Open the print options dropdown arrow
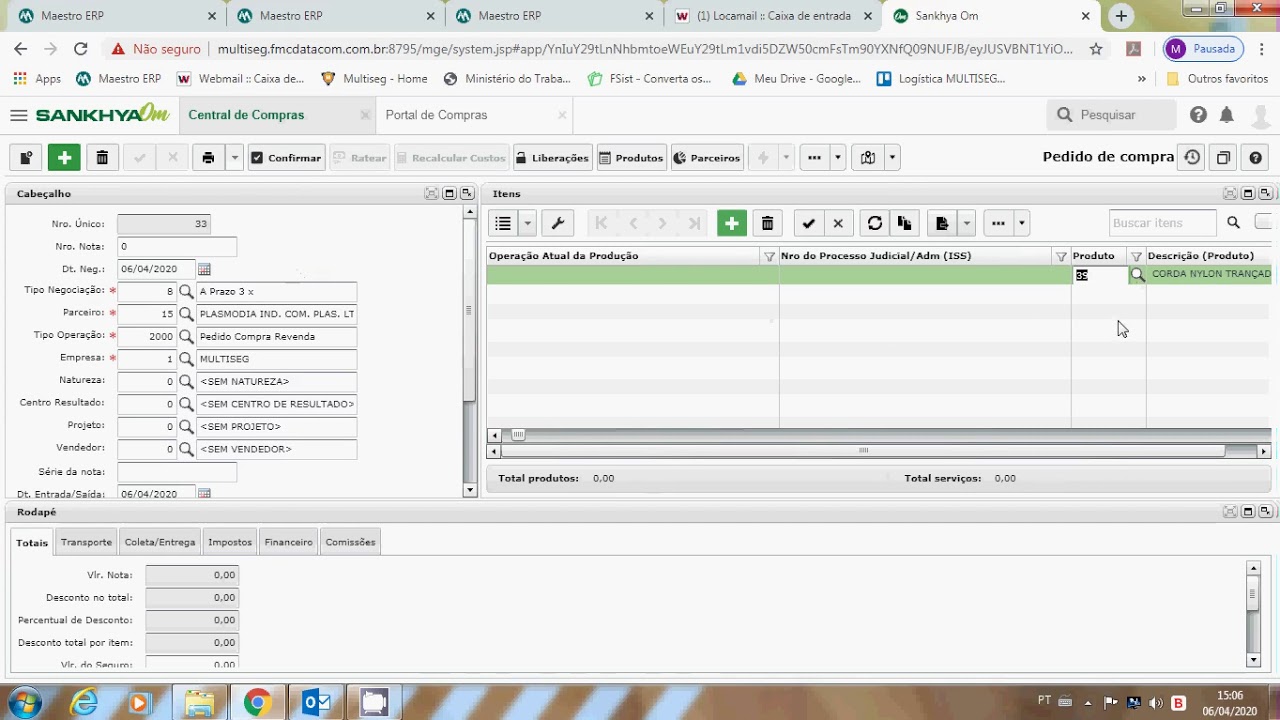Screen dimensions: 1280x720 [x=234, y=157]
